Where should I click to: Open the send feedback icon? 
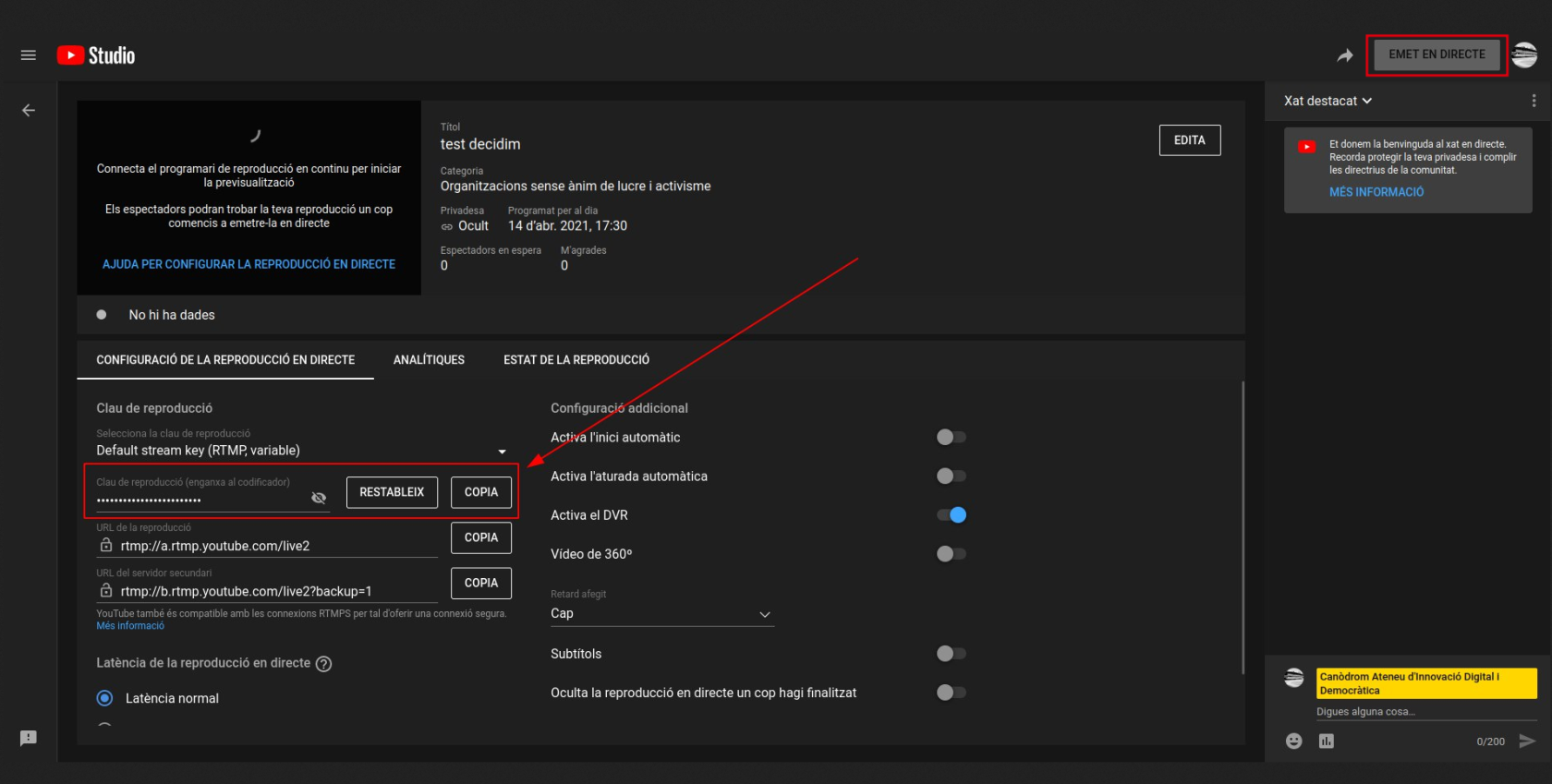tap(29, 738)
